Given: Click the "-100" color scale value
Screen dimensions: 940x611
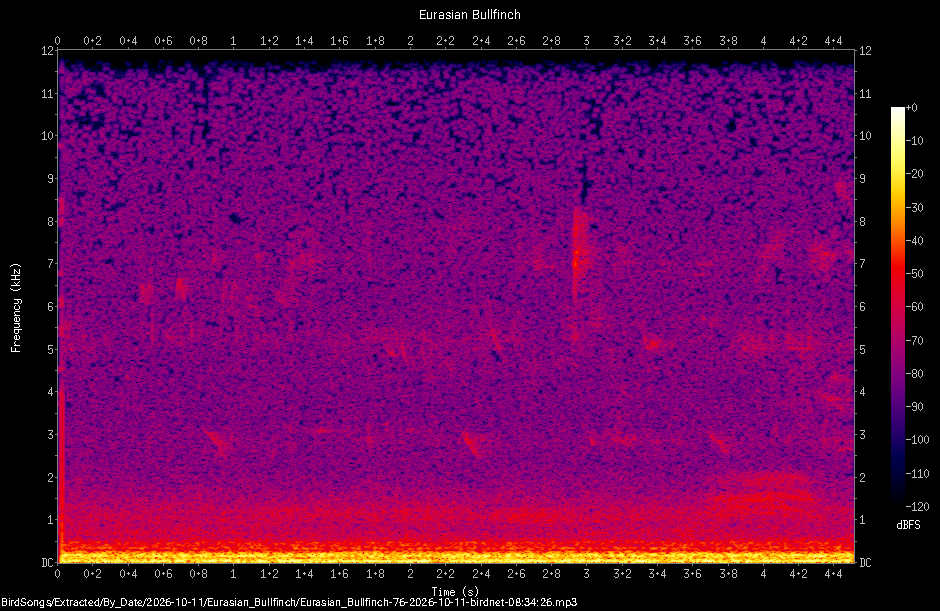Looking at the screenshot, I should [x=917, y=440].
